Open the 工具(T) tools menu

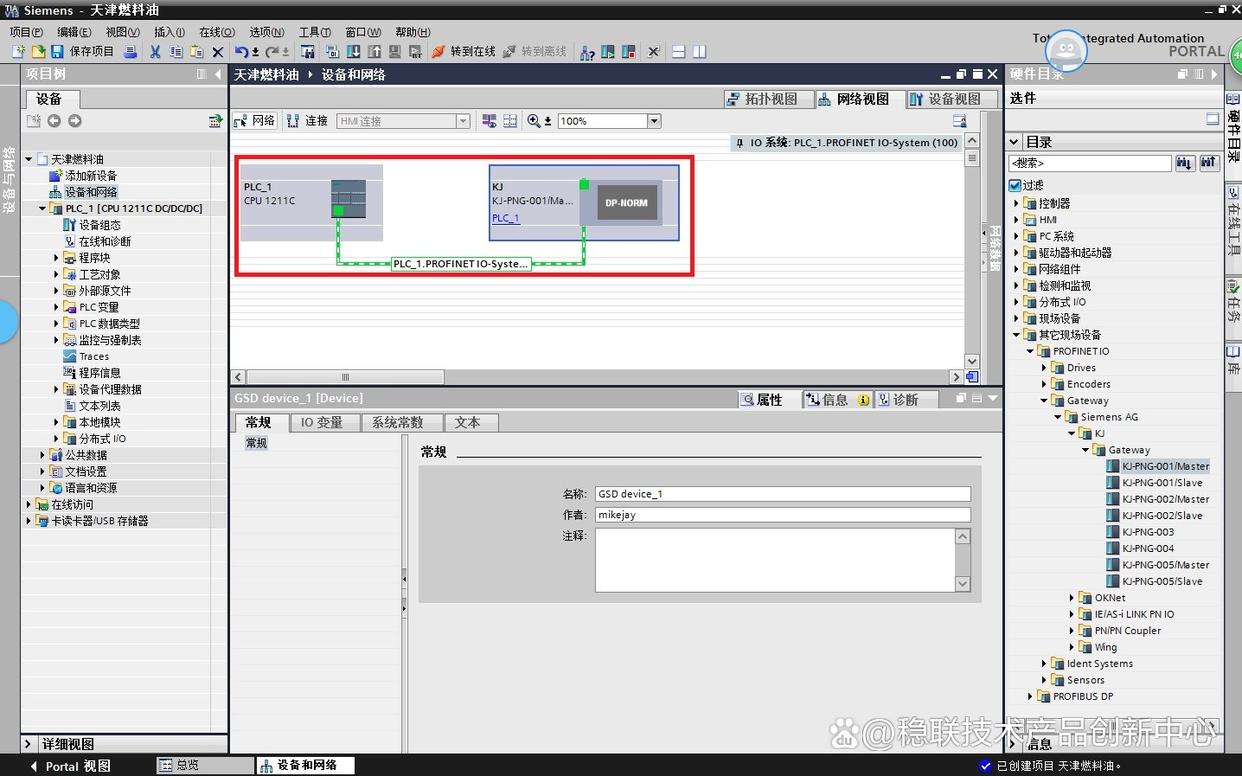click(x=315, y=32)
